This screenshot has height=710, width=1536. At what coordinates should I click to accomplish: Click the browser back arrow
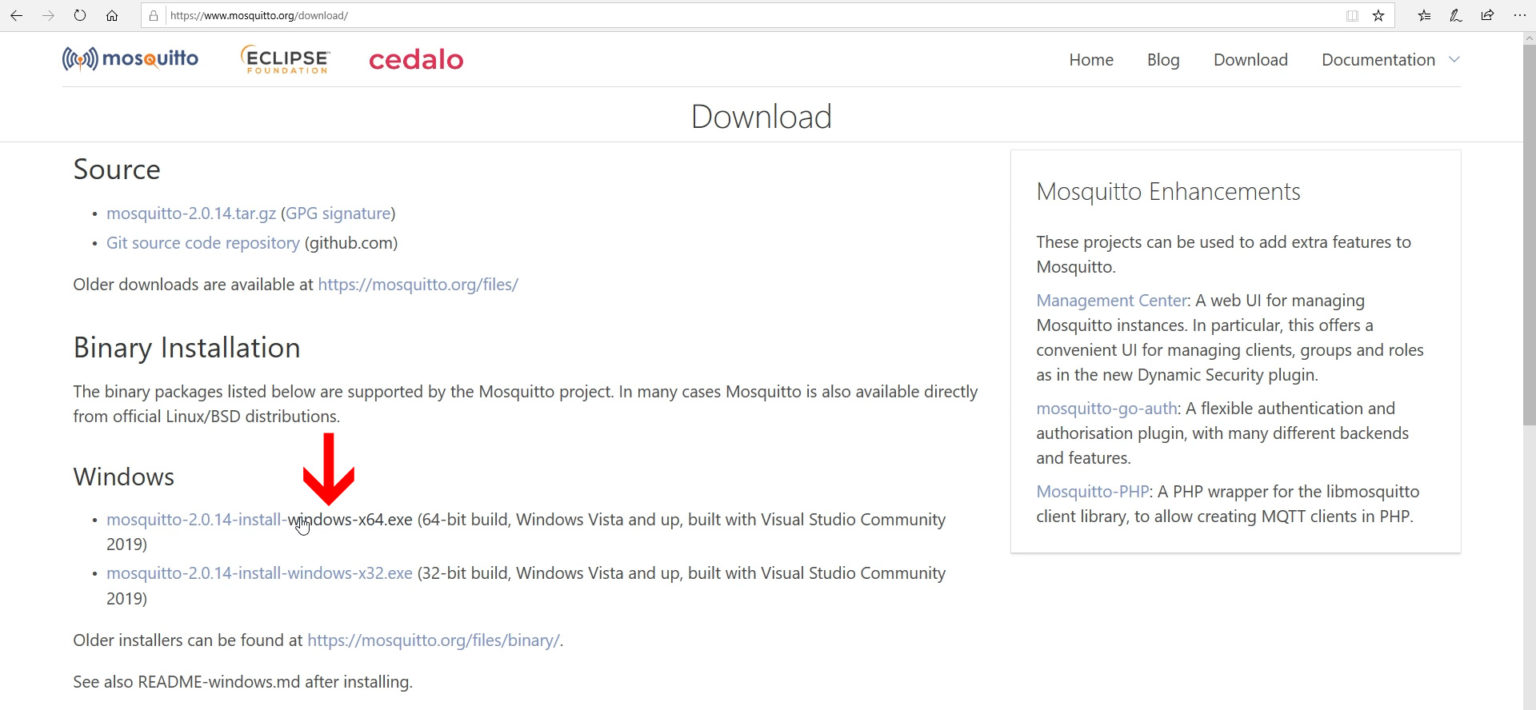point(16,16)
